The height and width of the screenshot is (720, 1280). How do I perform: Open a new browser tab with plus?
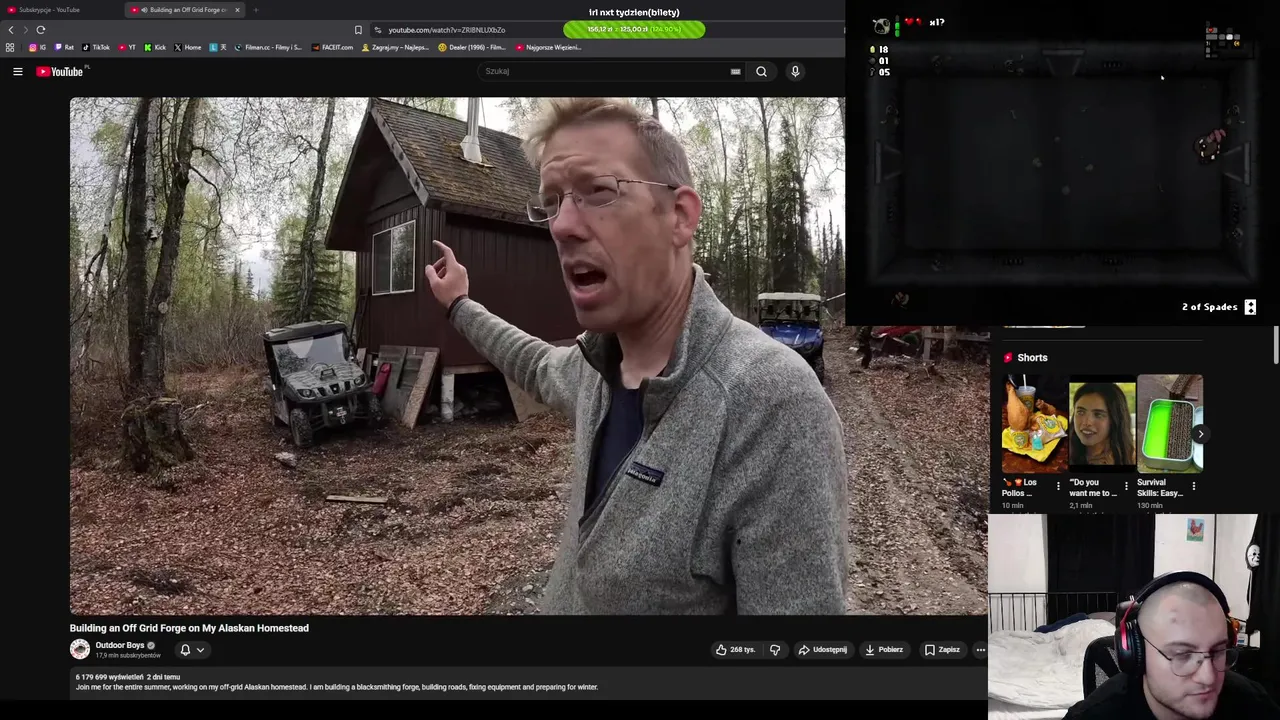pos(256,10)
